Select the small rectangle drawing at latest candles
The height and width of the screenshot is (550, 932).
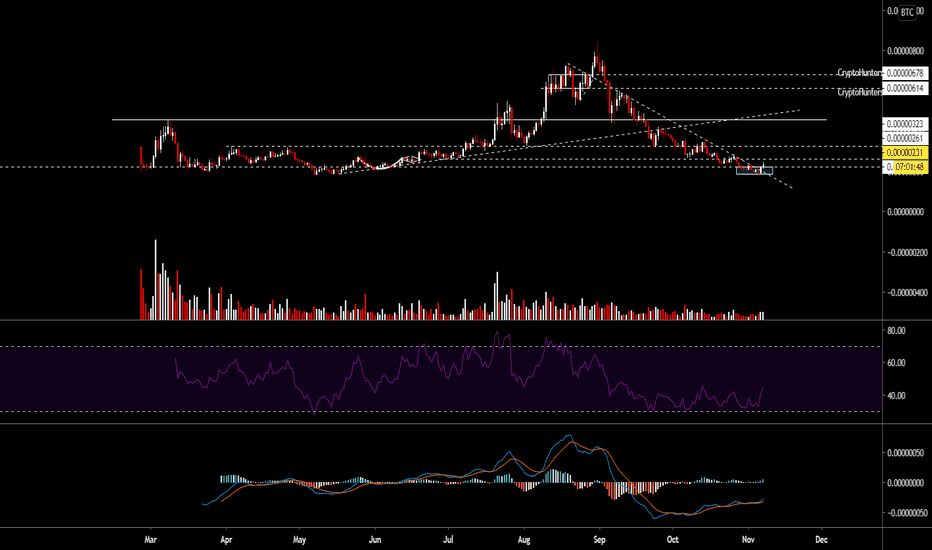[x=754, y=171]
